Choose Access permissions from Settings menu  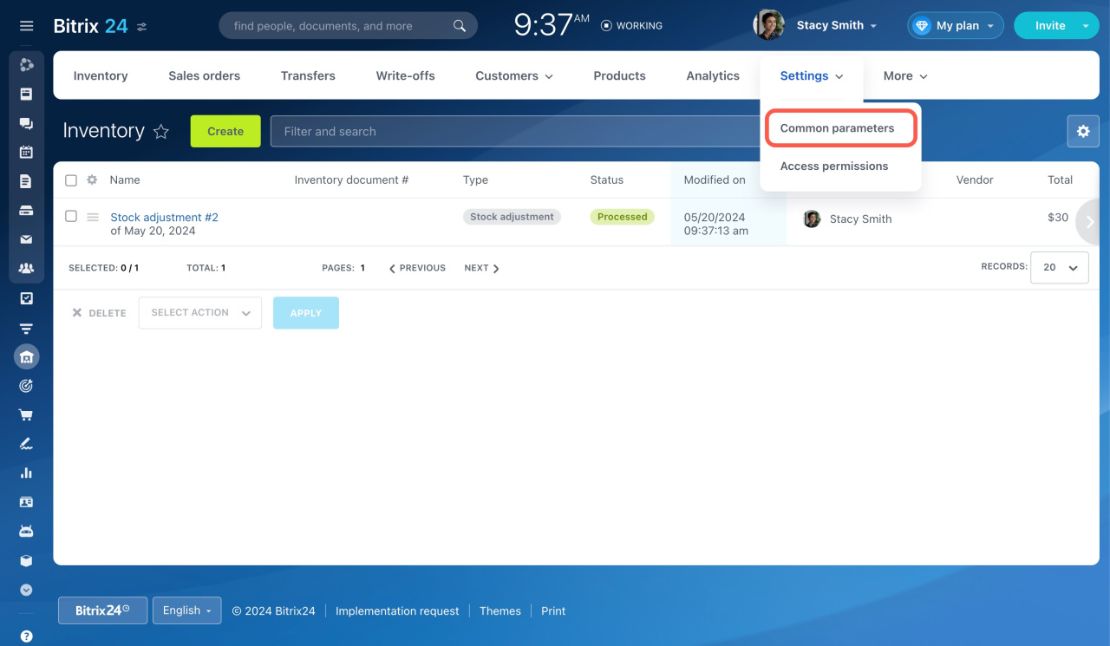[x=834, y=166]
